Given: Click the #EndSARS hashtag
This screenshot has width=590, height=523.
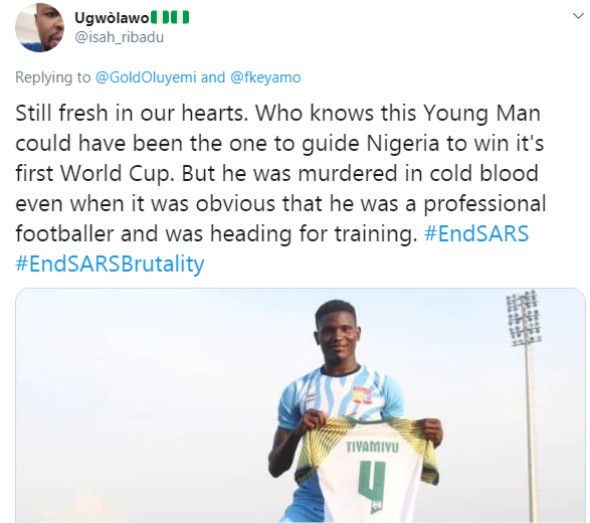Looking at the screenshot, I should pyautogui.click(x=476, y=233).
